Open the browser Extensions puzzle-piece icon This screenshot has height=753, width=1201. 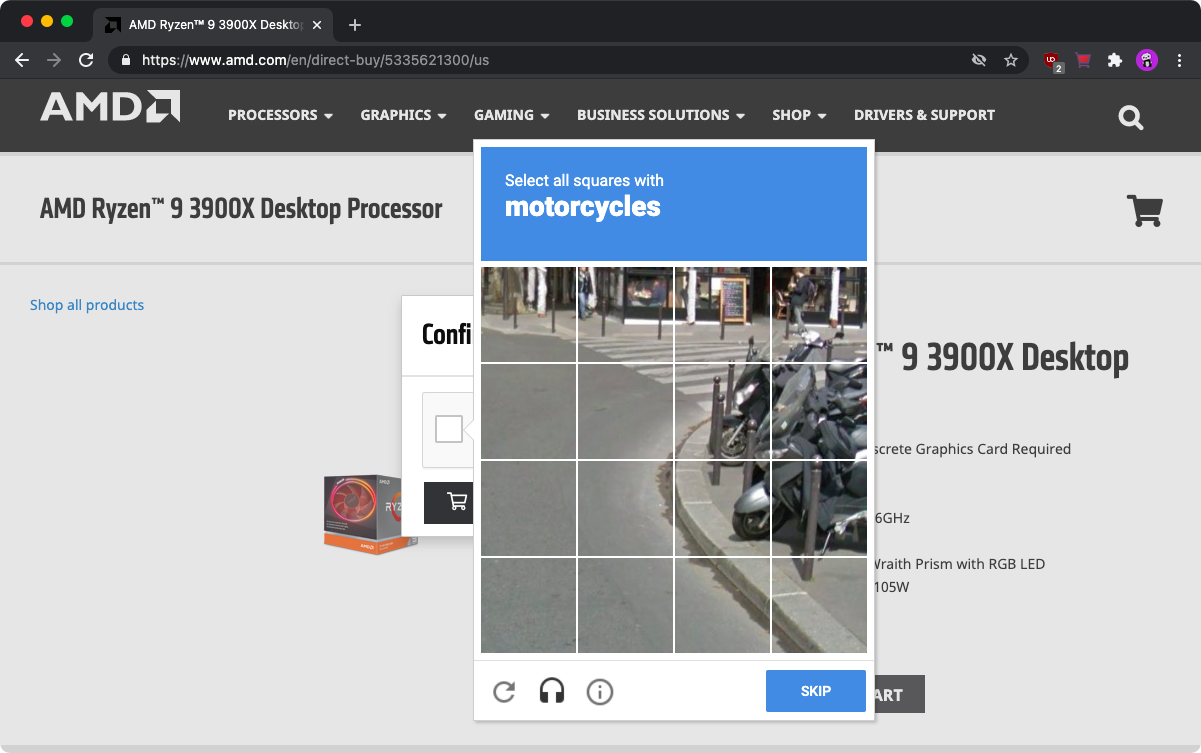click(1115, 60)
